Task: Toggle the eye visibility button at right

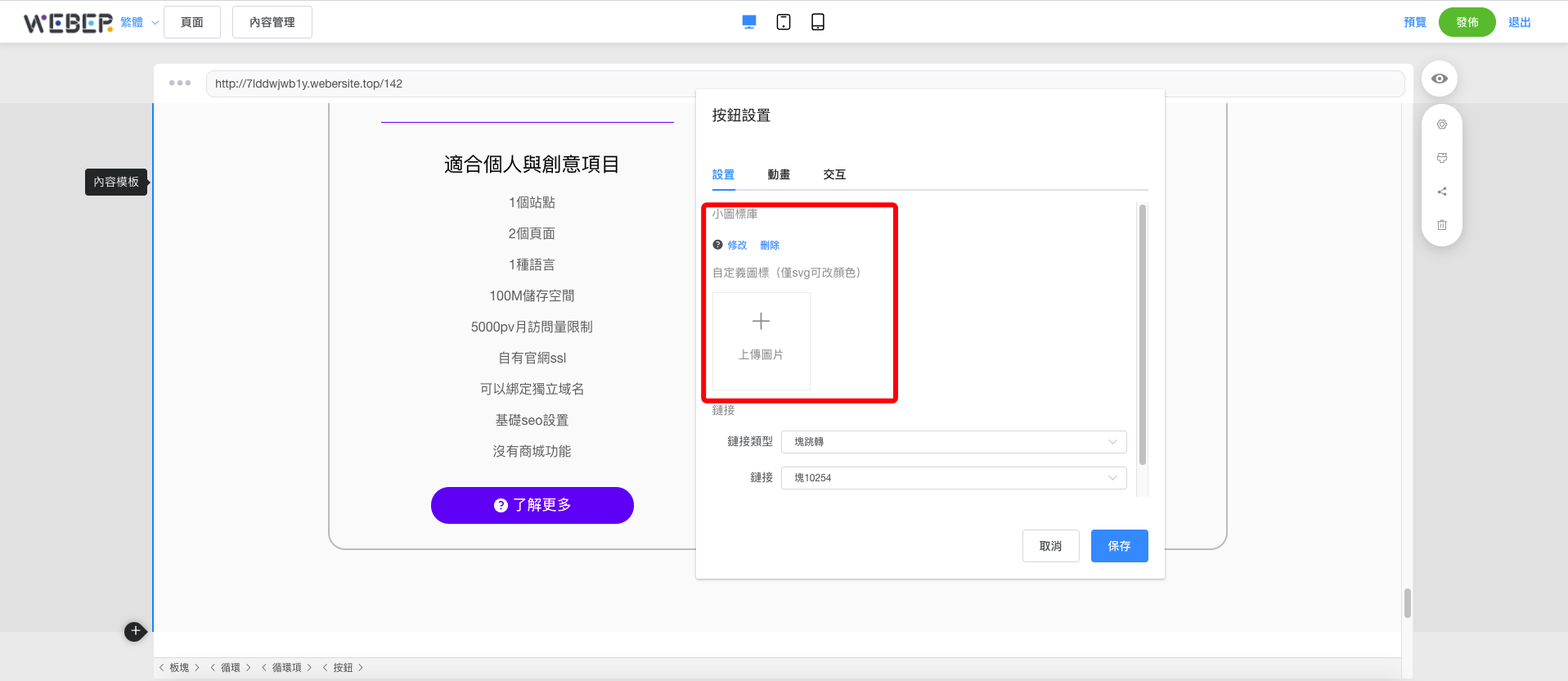Action: [x=1440, y=79]
